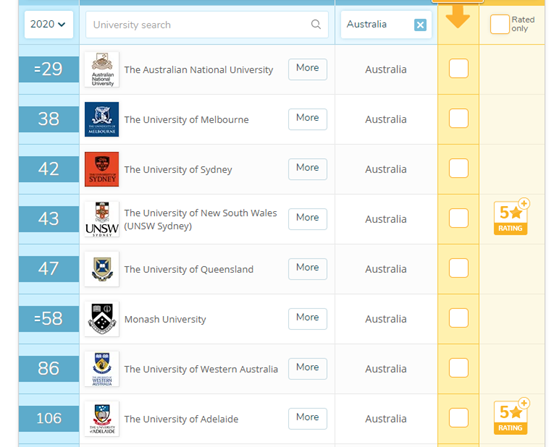Select the 106 rank cell
Screen dimensions: 554x447
click(x=49, y=419)
